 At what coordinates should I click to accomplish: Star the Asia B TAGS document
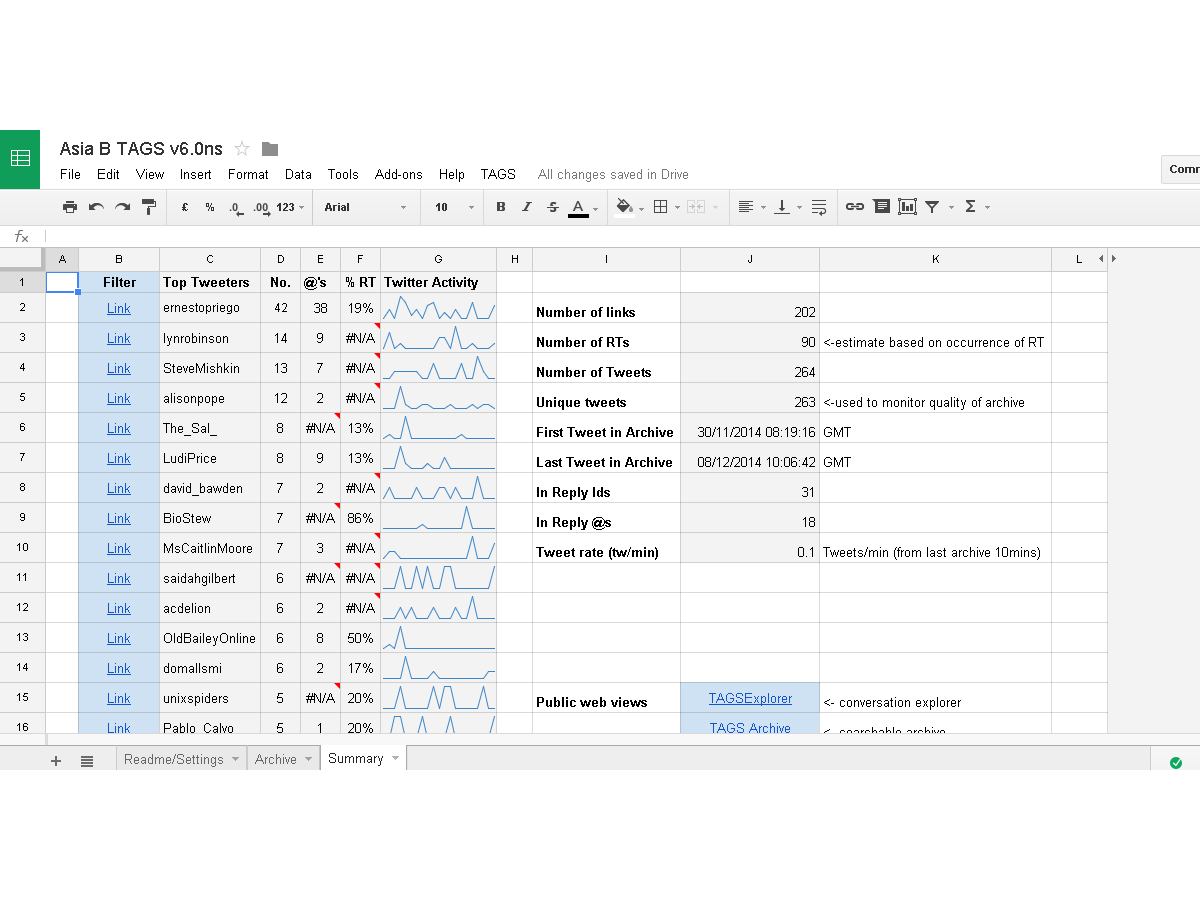pyautogui.click(x=241, y=149)
